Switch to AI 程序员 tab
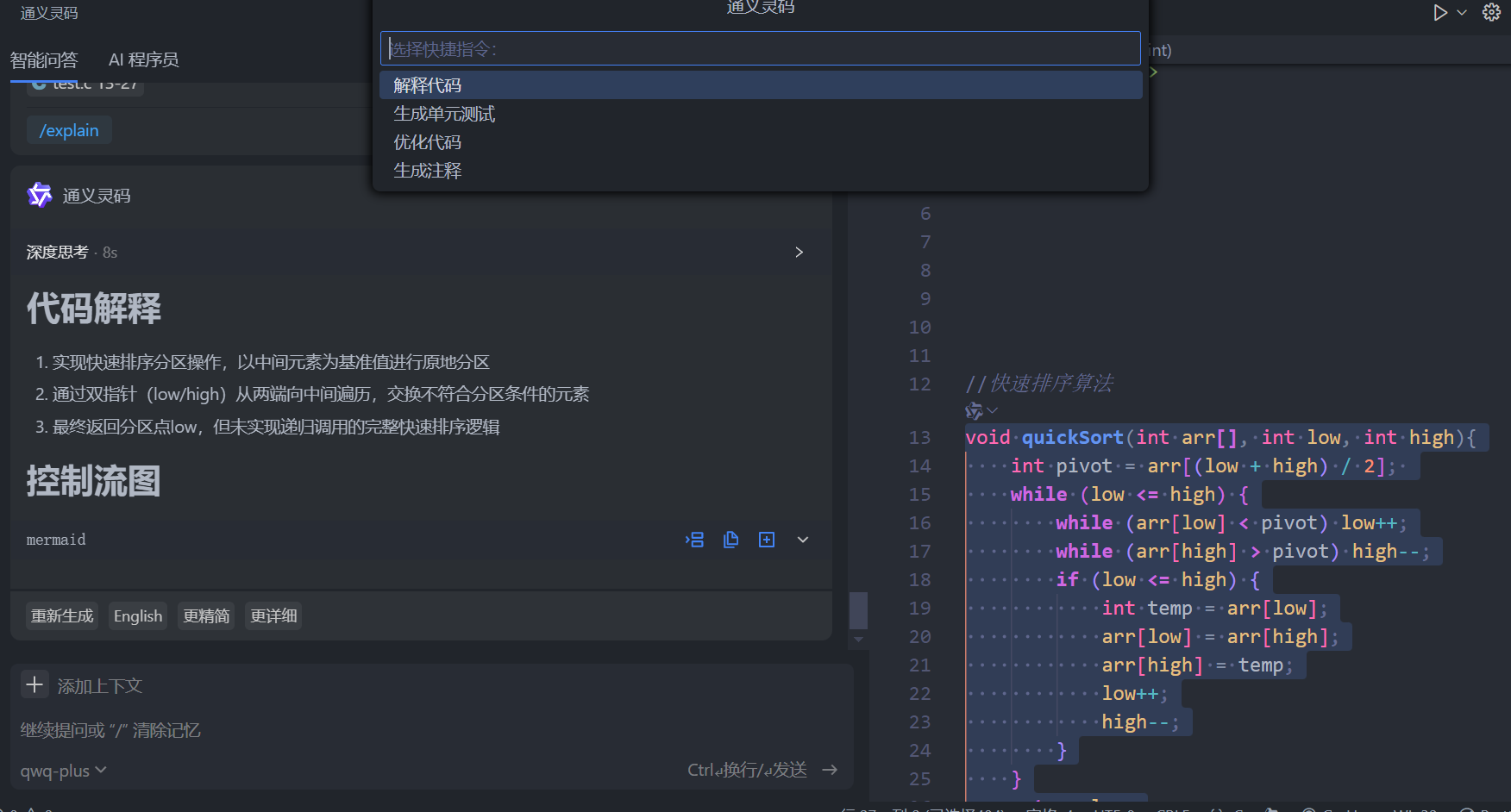 (x=143, y=59)
